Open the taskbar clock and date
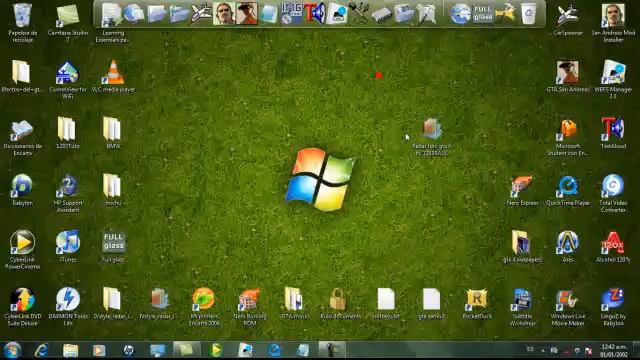 click(x=613, y=351)
